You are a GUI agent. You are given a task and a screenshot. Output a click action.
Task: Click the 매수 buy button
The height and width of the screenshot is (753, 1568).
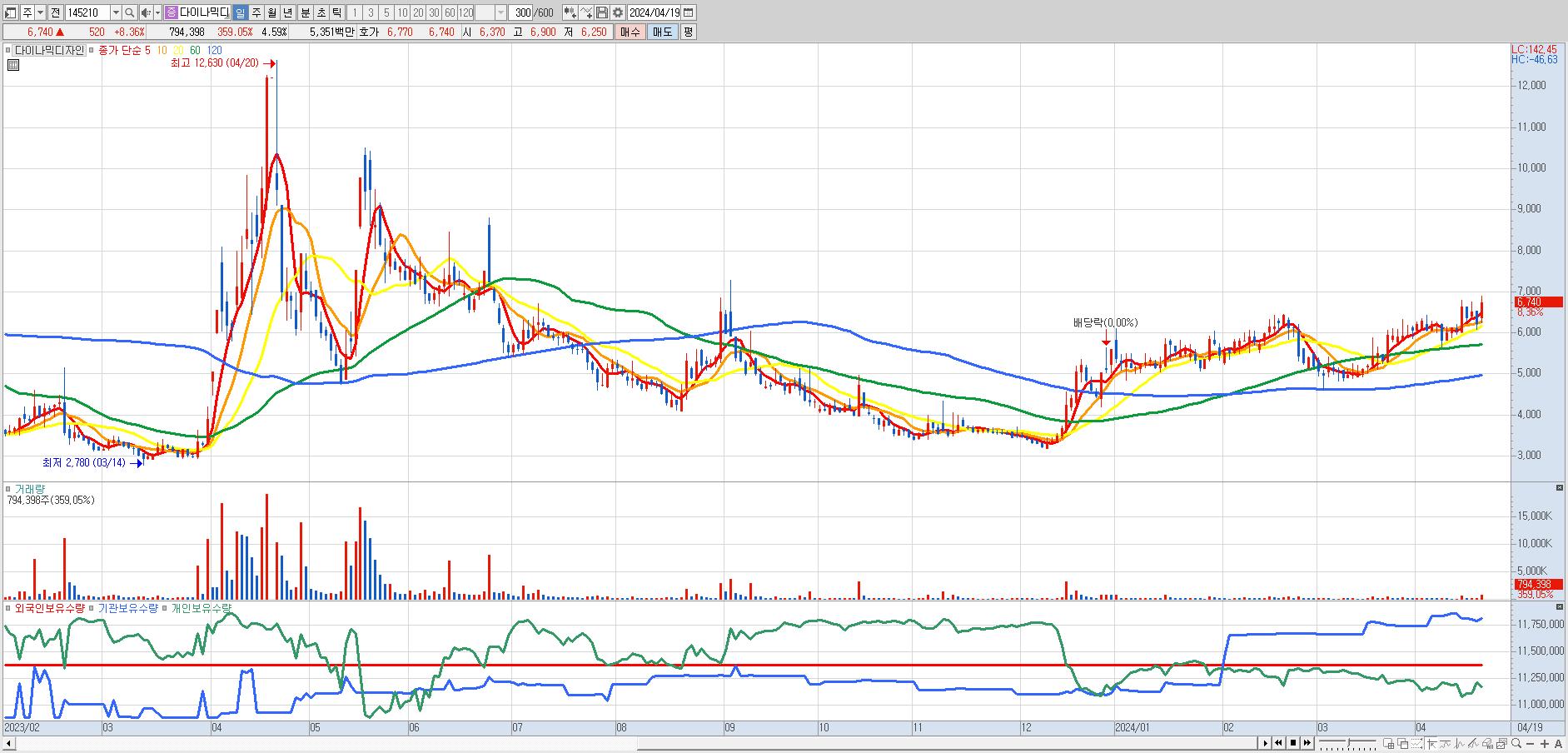(x=630, y=32)
